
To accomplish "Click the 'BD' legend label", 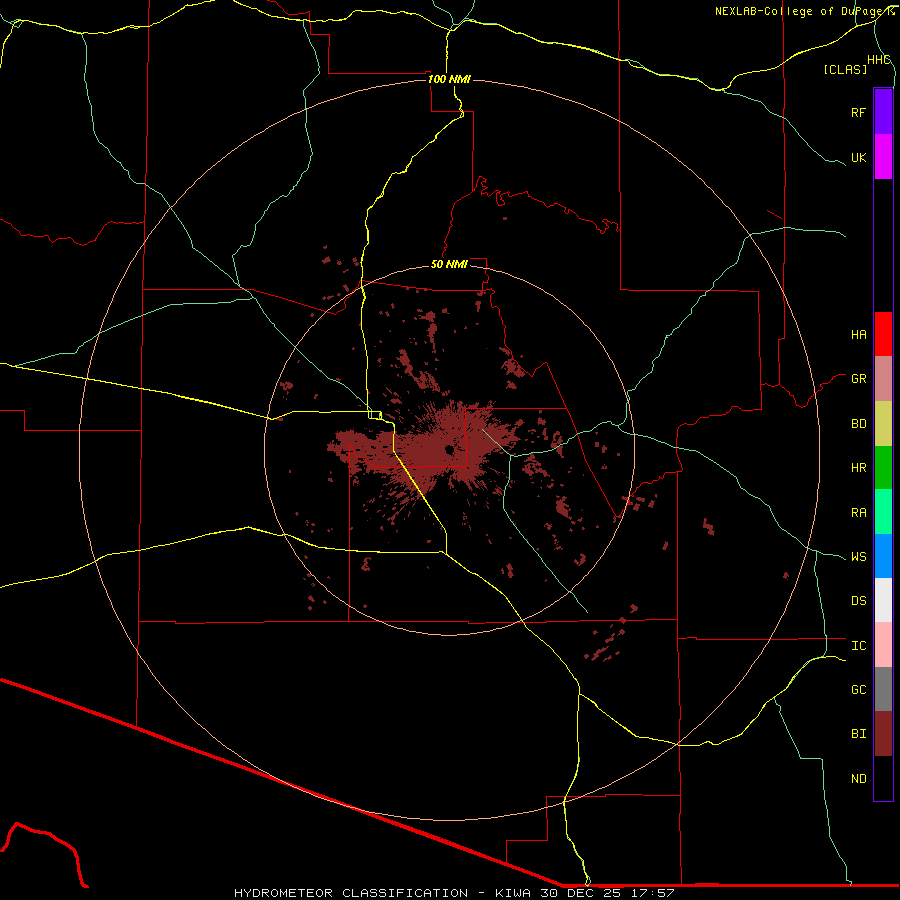I will pos(859,424).
